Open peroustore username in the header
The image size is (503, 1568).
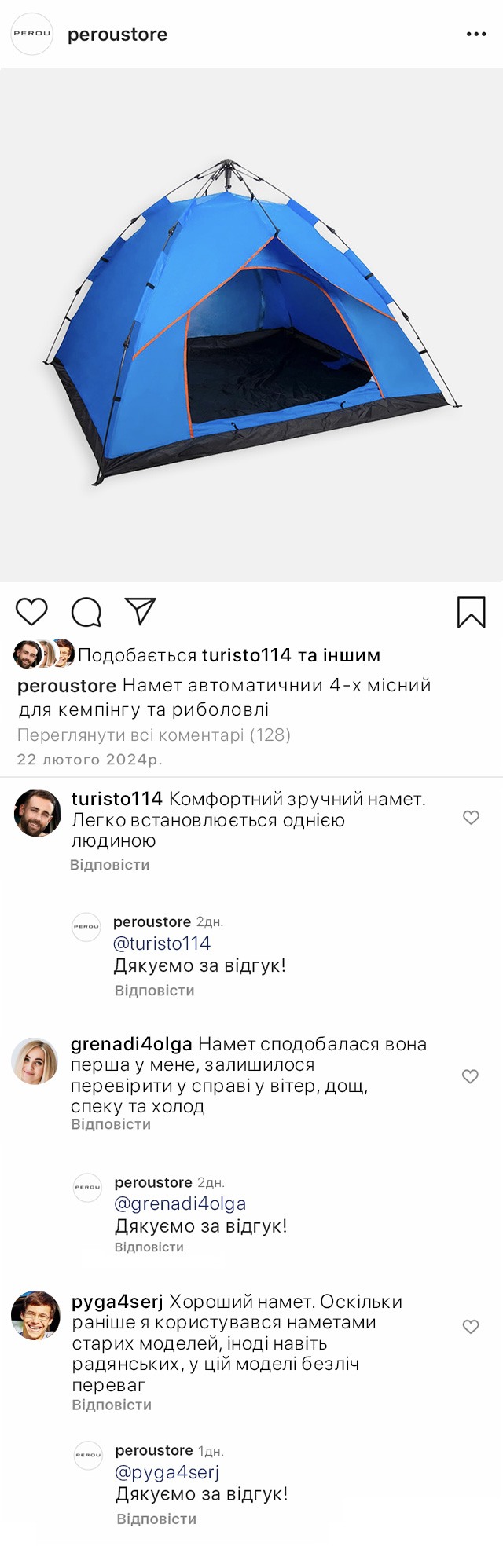117,35
